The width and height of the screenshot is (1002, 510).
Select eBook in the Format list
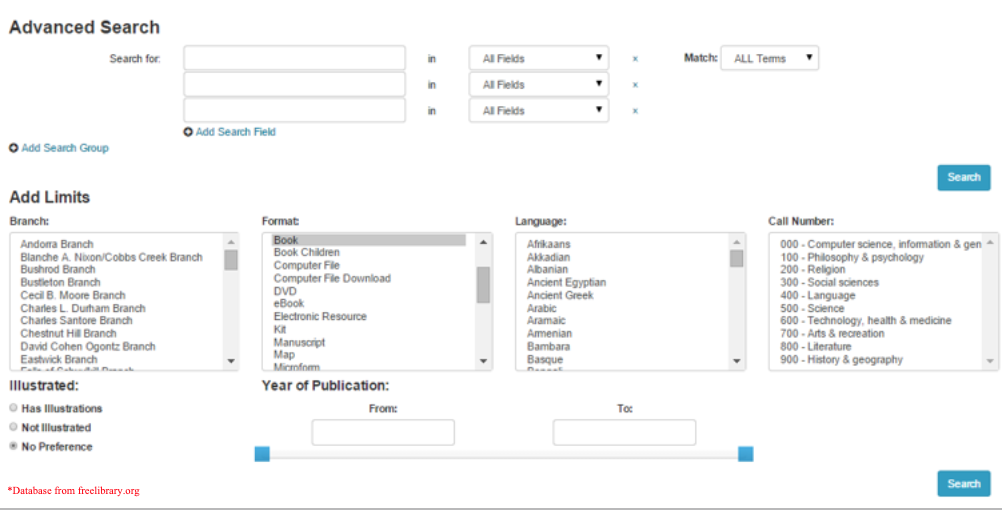click(x=289, y=304)
